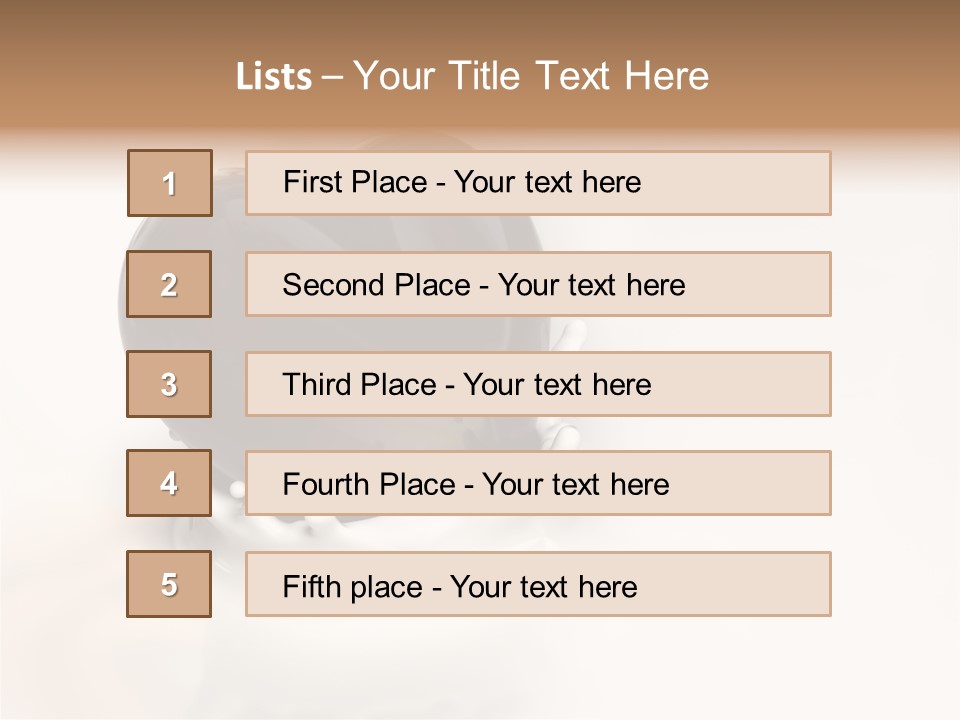The height and width of the screenshot is (720, 960).
Task: Click the word 'Fifth' in list item five
Action: coord(311,586)
